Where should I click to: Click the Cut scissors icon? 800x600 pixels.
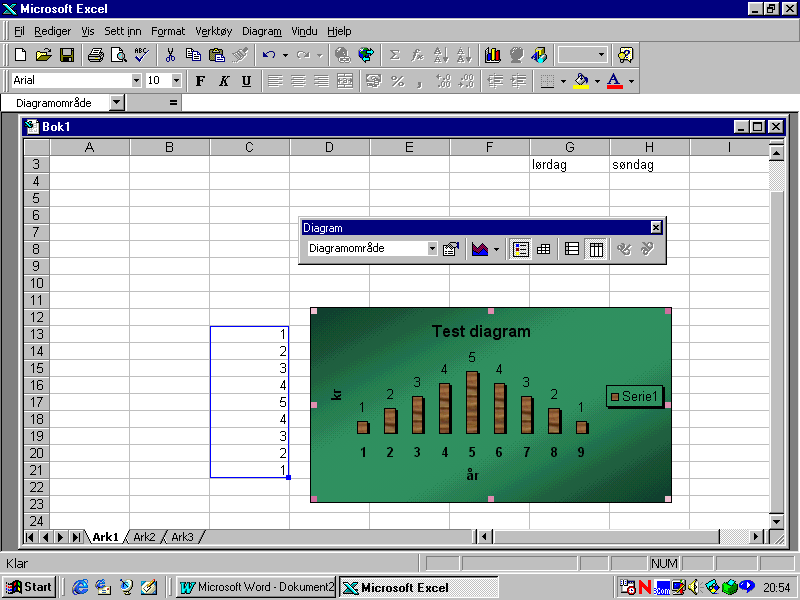(170, 55)
